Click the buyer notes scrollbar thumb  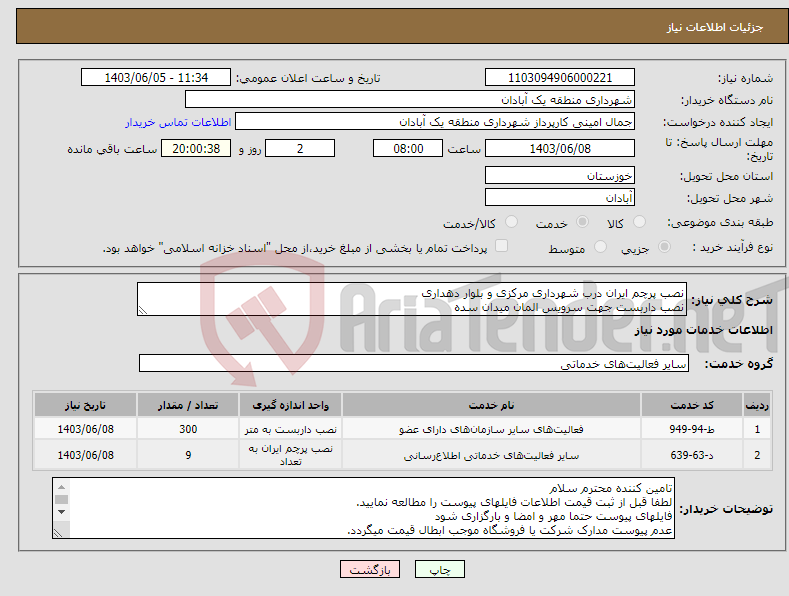61,499
